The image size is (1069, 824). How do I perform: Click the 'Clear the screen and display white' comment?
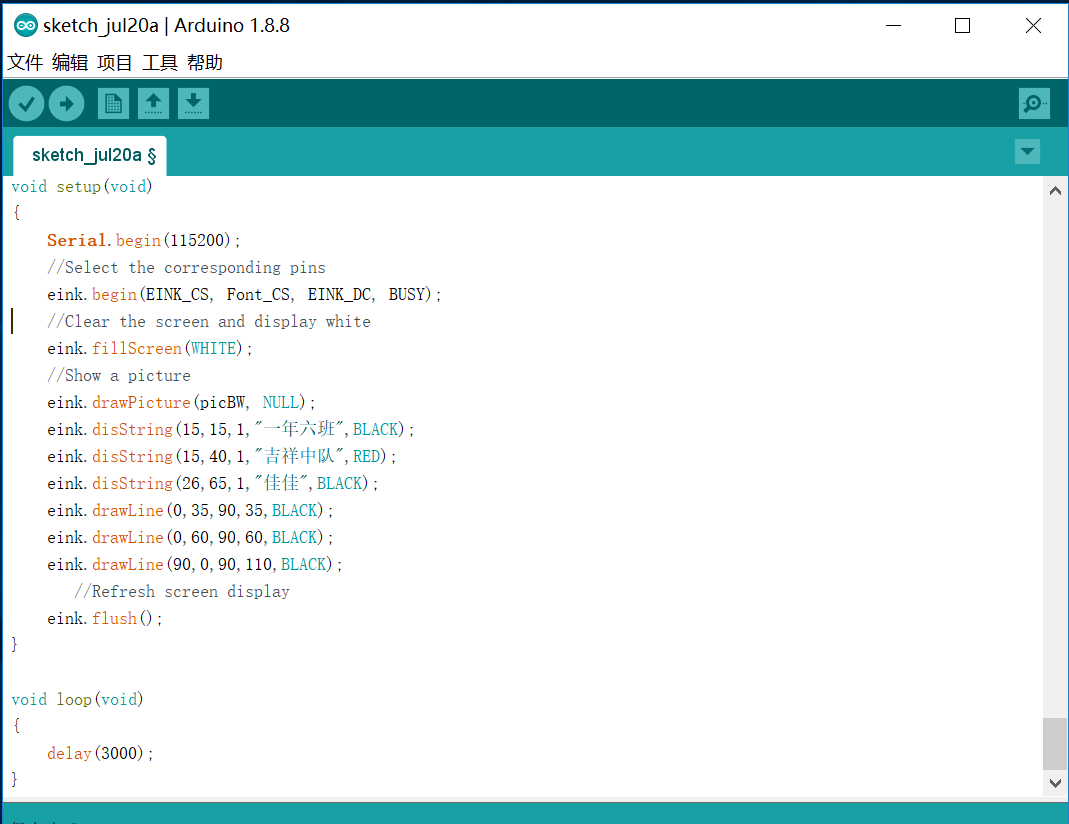coord(209,322)
